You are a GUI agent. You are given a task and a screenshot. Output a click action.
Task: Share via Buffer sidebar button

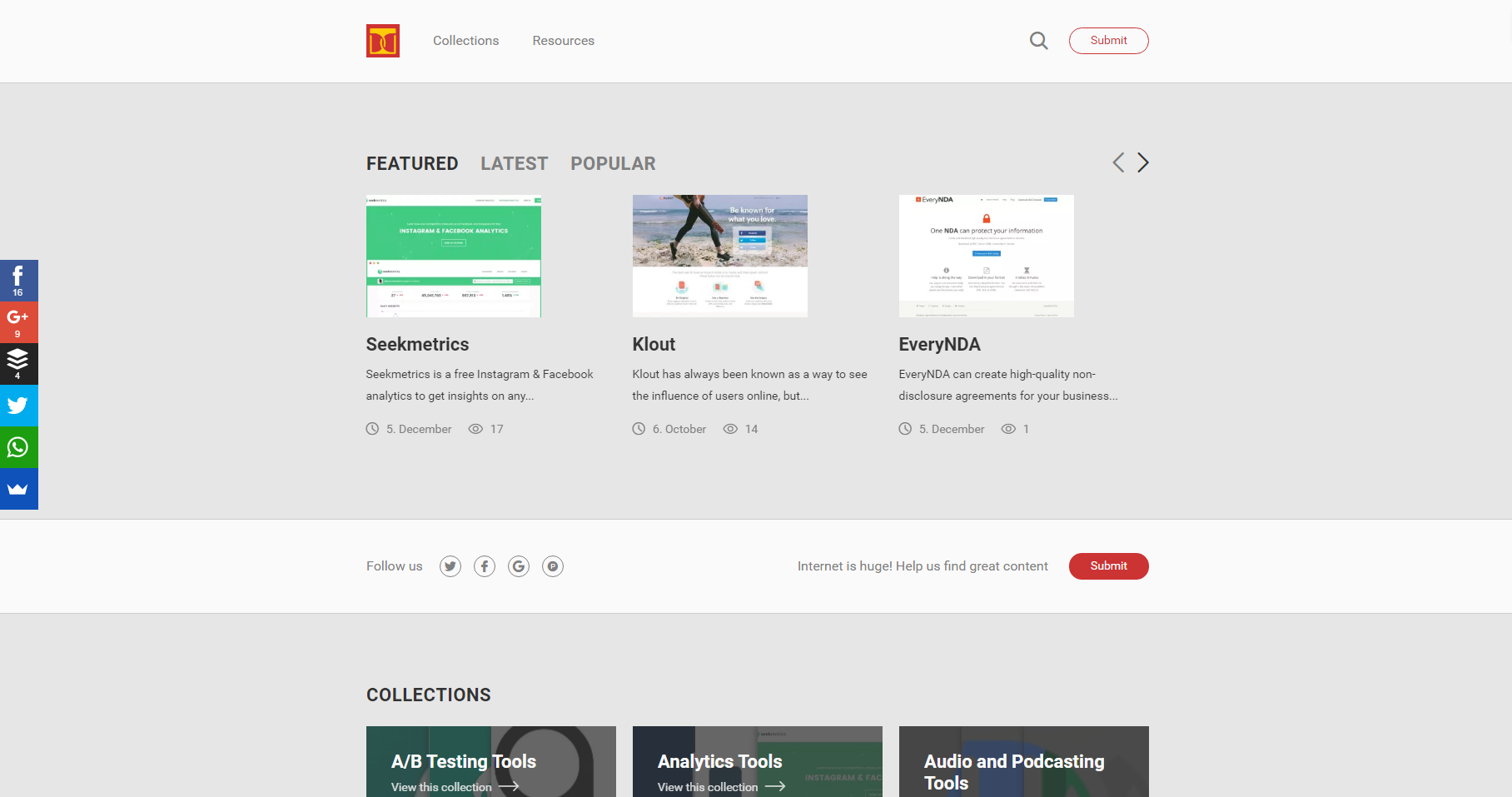pos(18,364)
